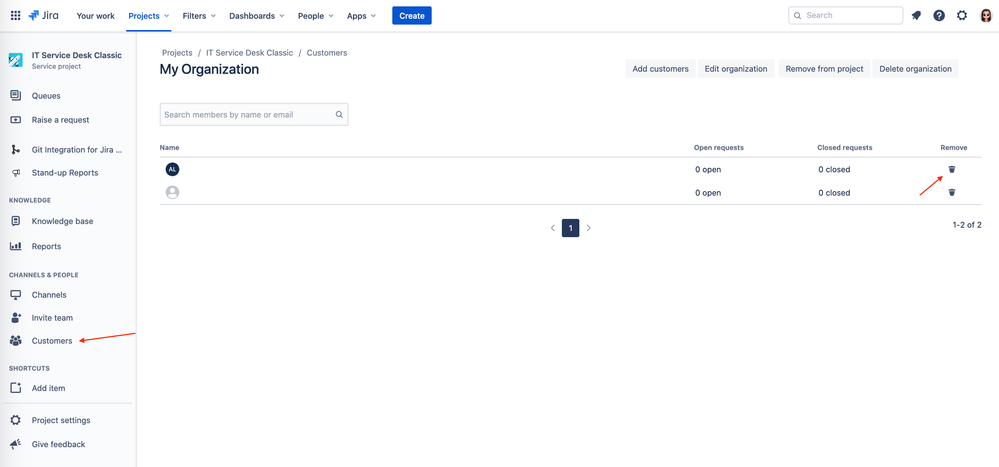The width and height of the screenshot is (999, 467).
Task: Open Give feedback in sidebar
Action: pyautogui.click(x=59, y=444)
